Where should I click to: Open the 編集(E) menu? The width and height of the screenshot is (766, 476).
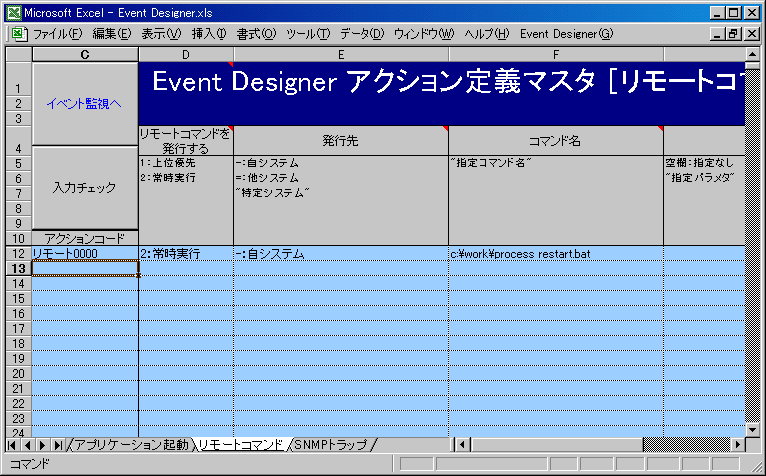click(x=112, y=34)
